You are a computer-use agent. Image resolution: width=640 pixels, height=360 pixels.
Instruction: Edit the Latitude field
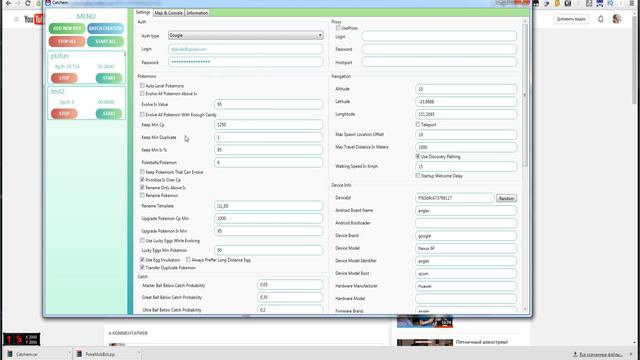[x=466, y=102]
